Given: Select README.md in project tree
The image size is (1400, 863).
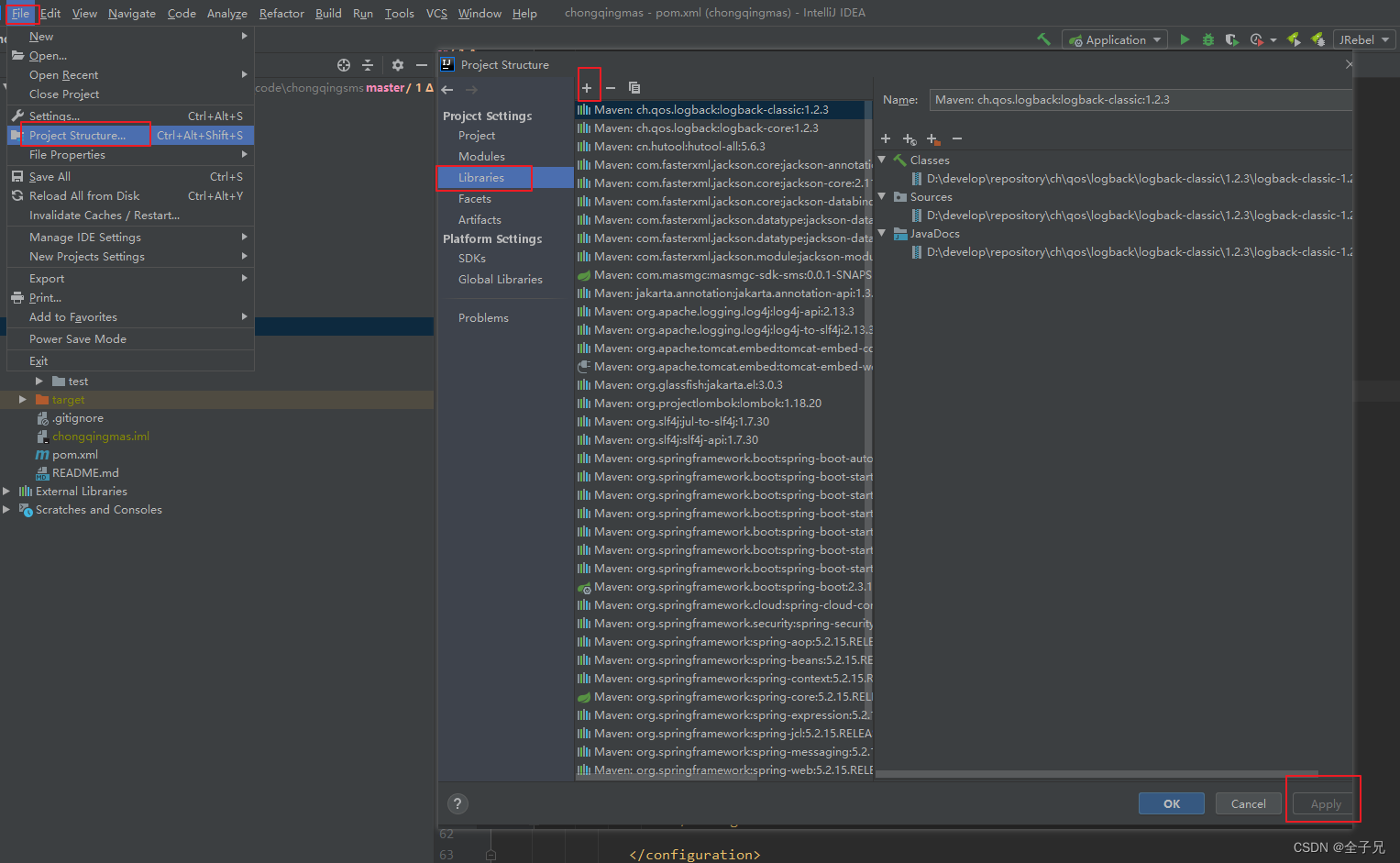Looking at the screenshot, I should click(85, 473).
